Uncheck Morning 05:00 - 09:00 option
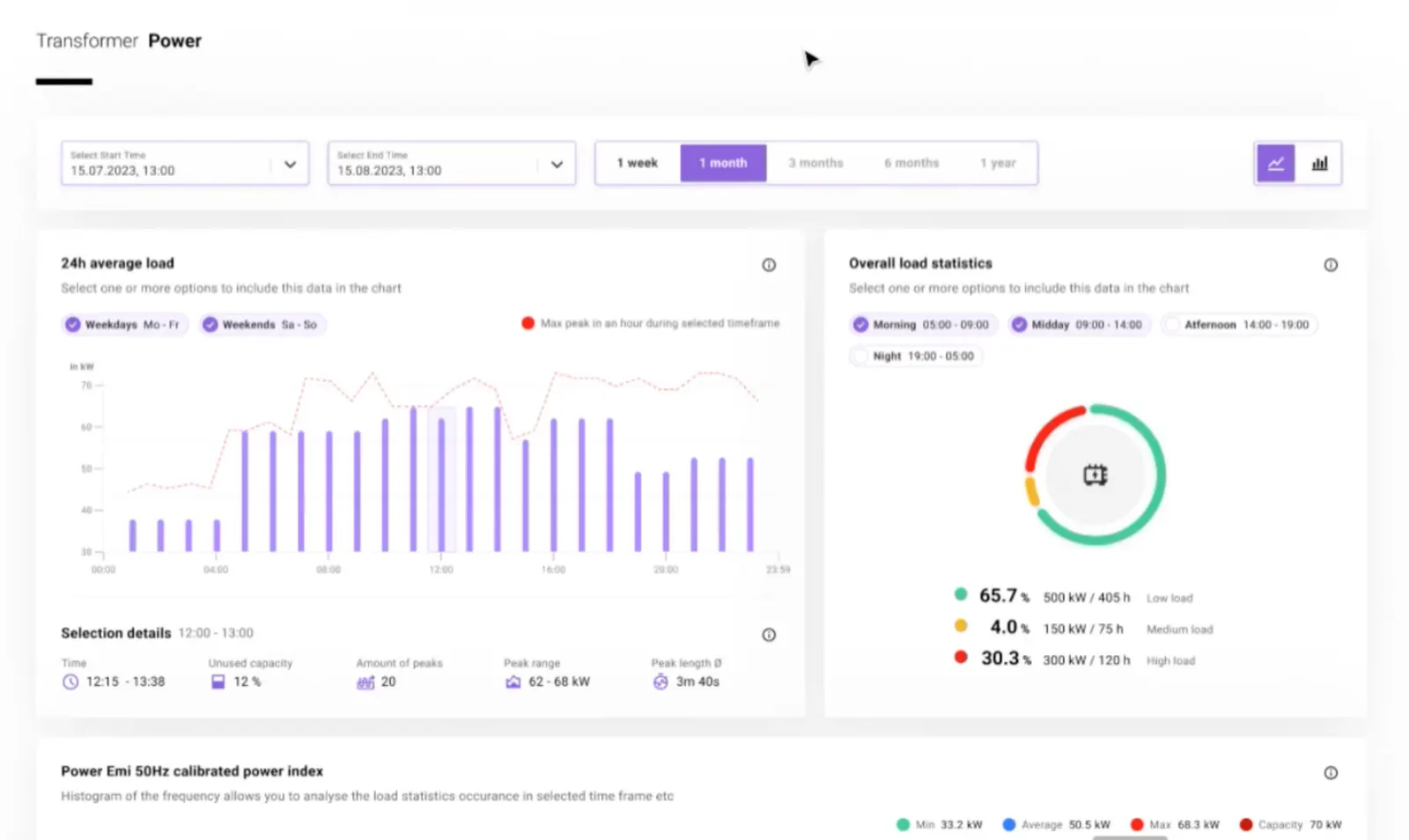 click(x=923, y=325)
